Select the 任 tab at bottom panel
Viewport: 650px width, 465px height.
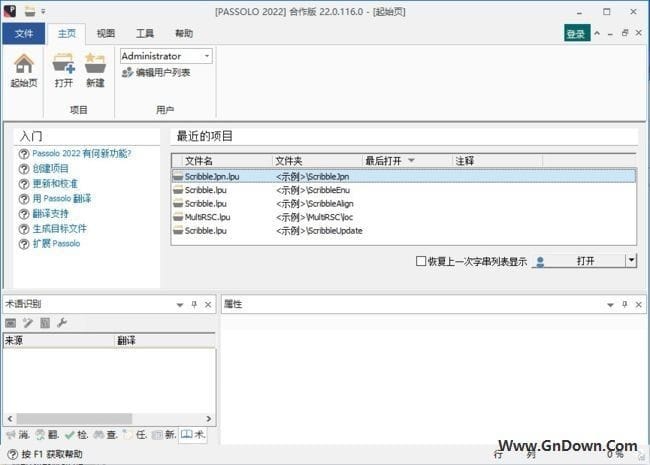click(135, 435)
